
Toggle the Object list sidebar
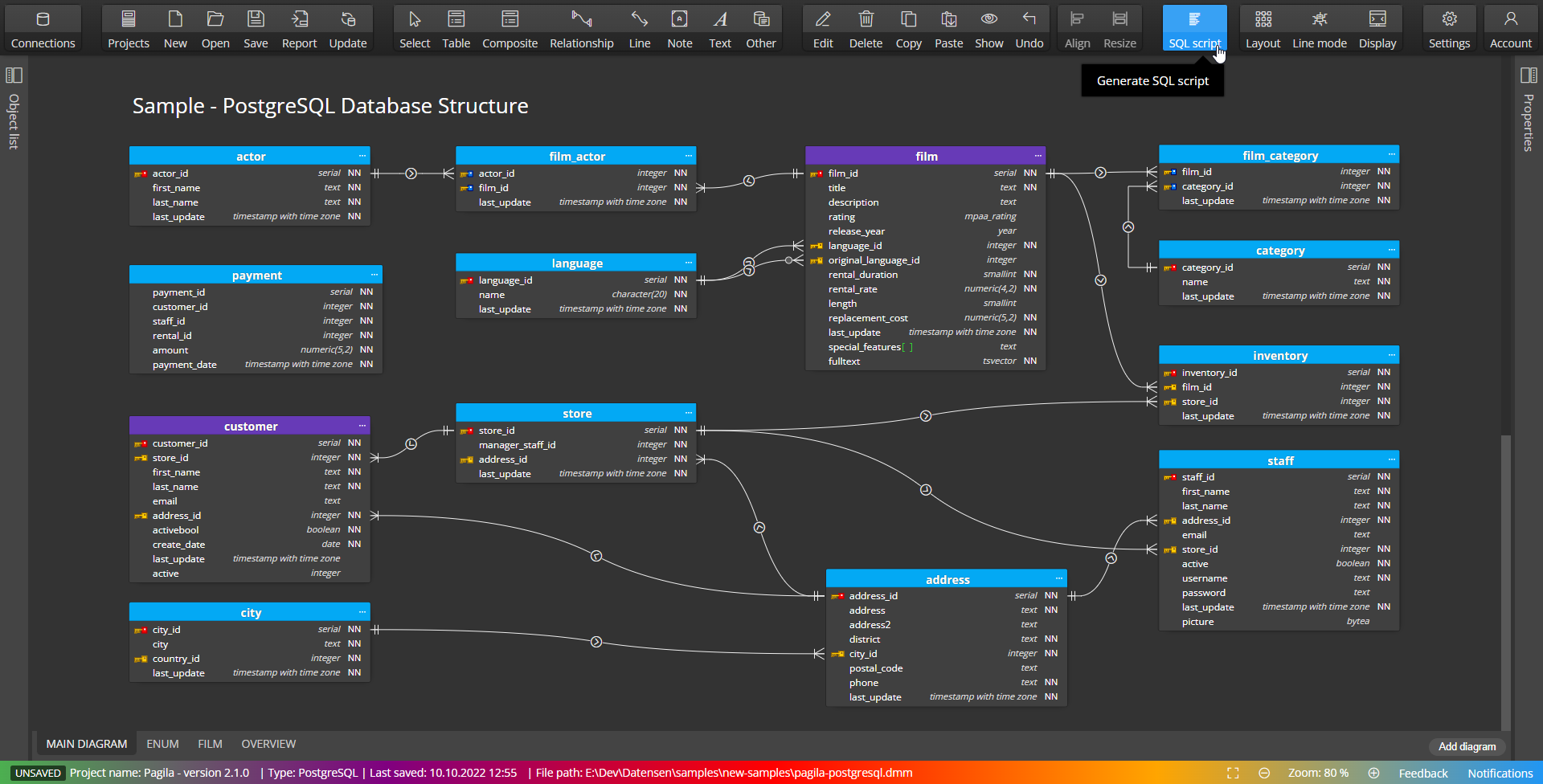(x=13, y=74)
